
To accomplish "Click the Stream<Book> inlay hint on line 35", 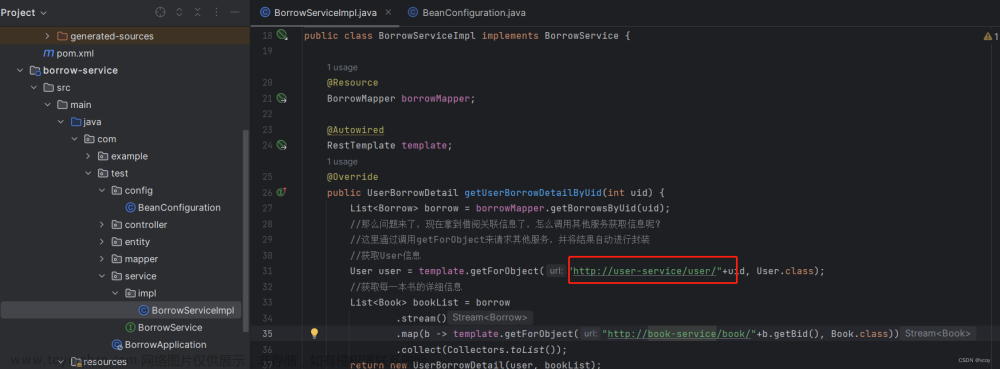I will pyautogui.click(x=938, y=333).
